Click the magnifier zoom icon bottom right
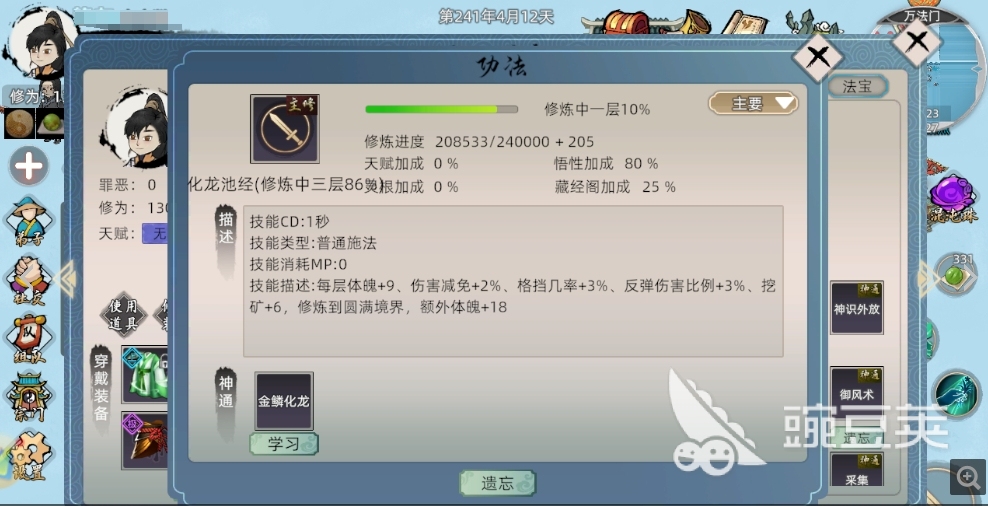 [x=968, y=477]
